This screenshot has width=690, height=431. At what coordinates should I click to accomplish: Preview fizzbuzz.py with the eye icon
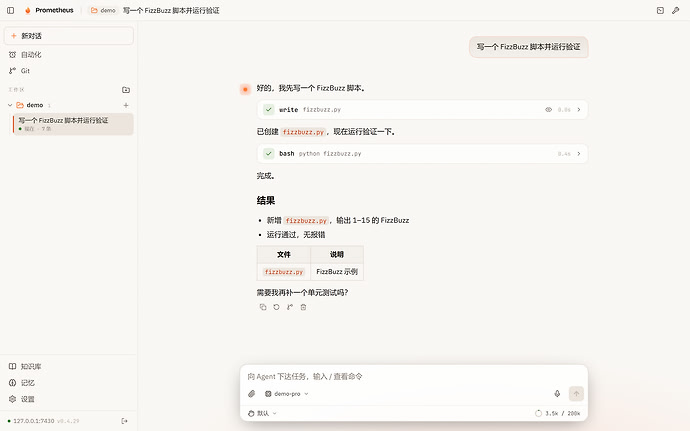[x=548, y=110]
